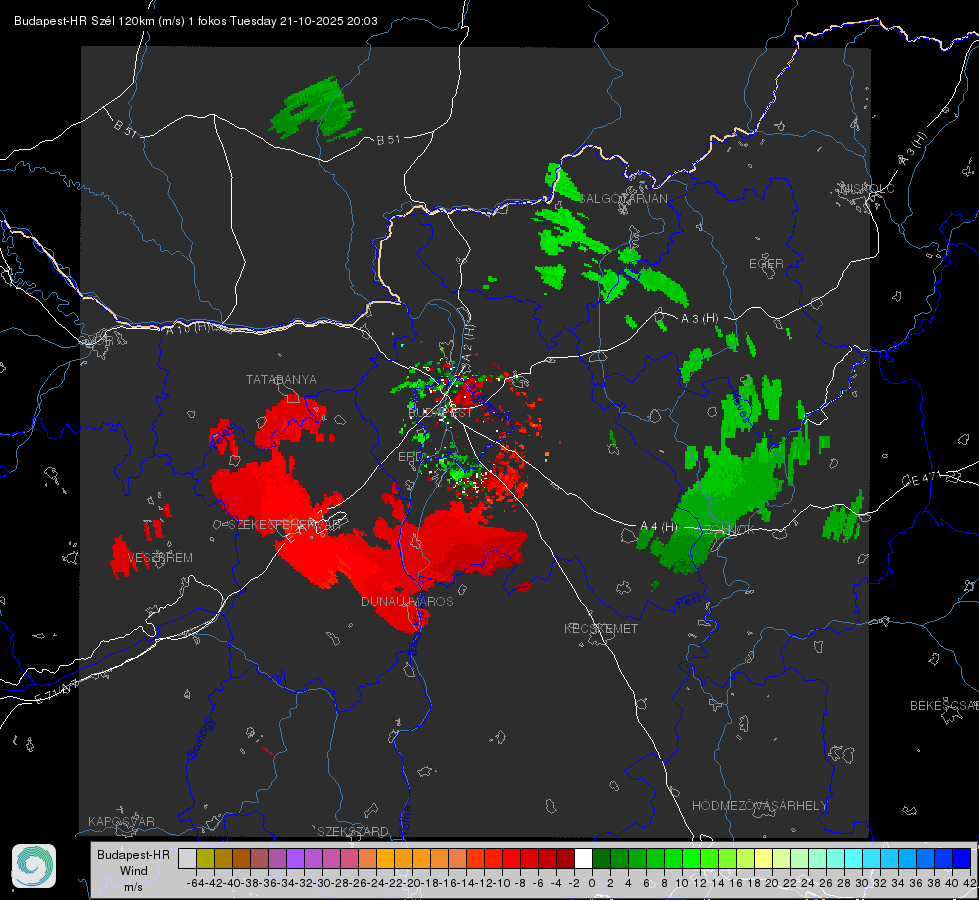This screenshot has height=900, width=979.
Task: Click the BUDAPEST city label
Action: pos(441,413)
